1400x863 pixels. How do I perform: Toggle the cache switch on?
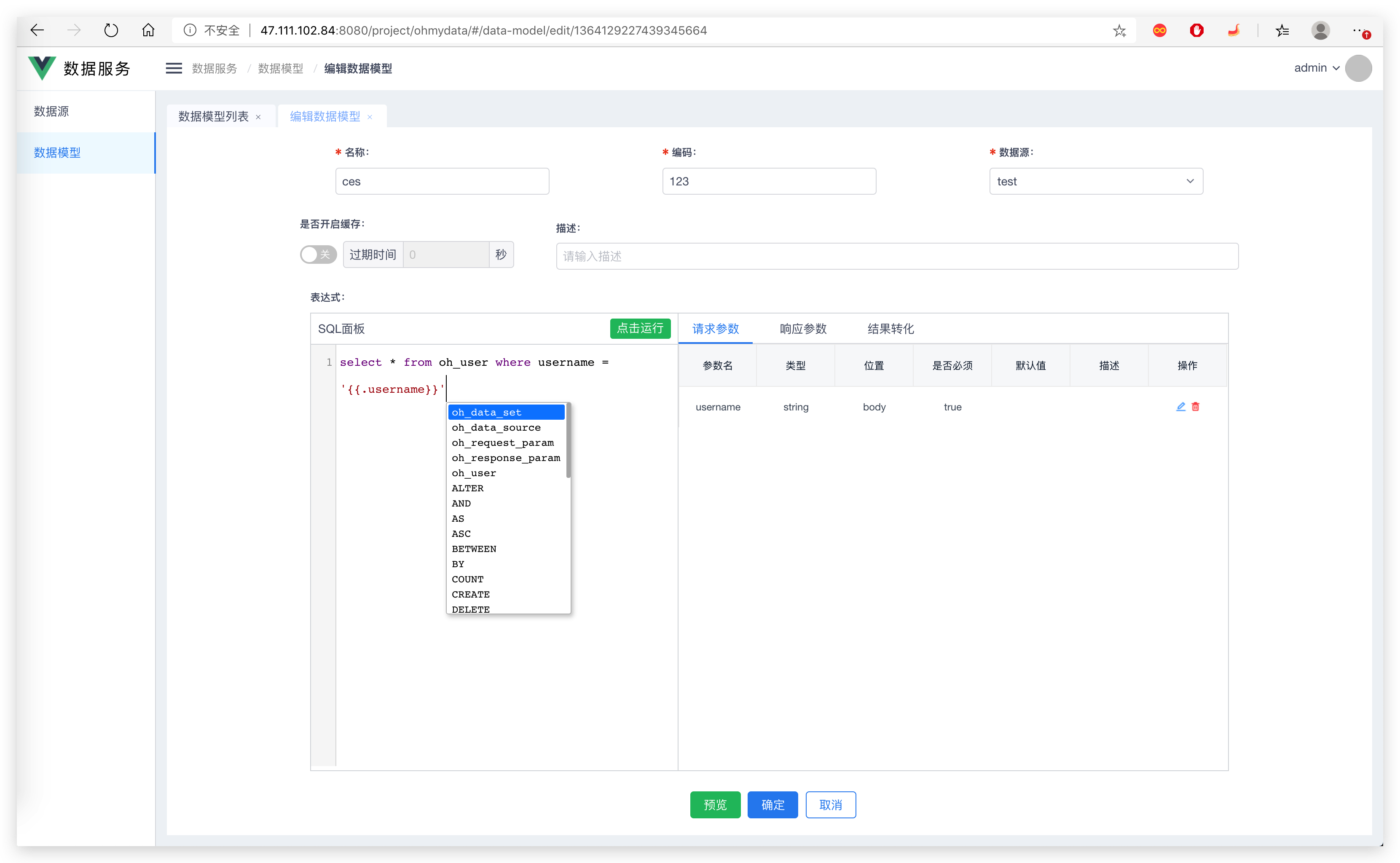(x=319, y=255)
